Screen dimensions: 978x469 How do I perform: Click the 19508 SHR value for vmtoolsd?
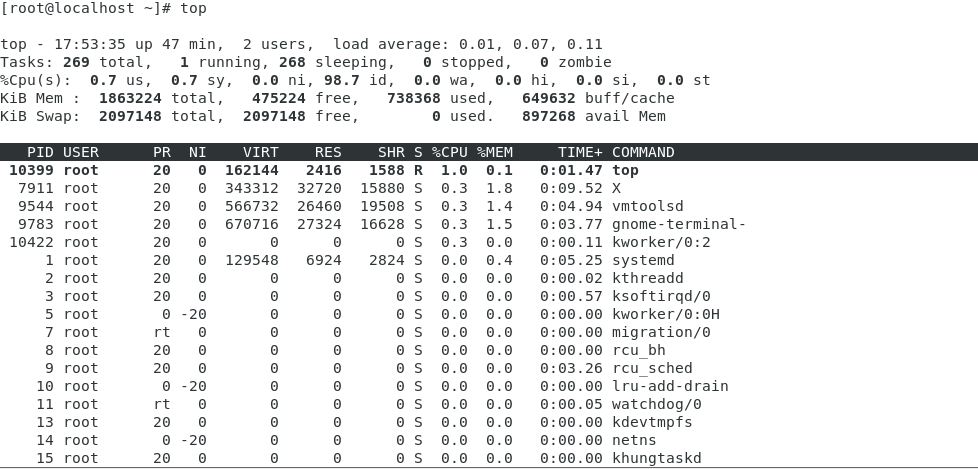tap(382, 206)
